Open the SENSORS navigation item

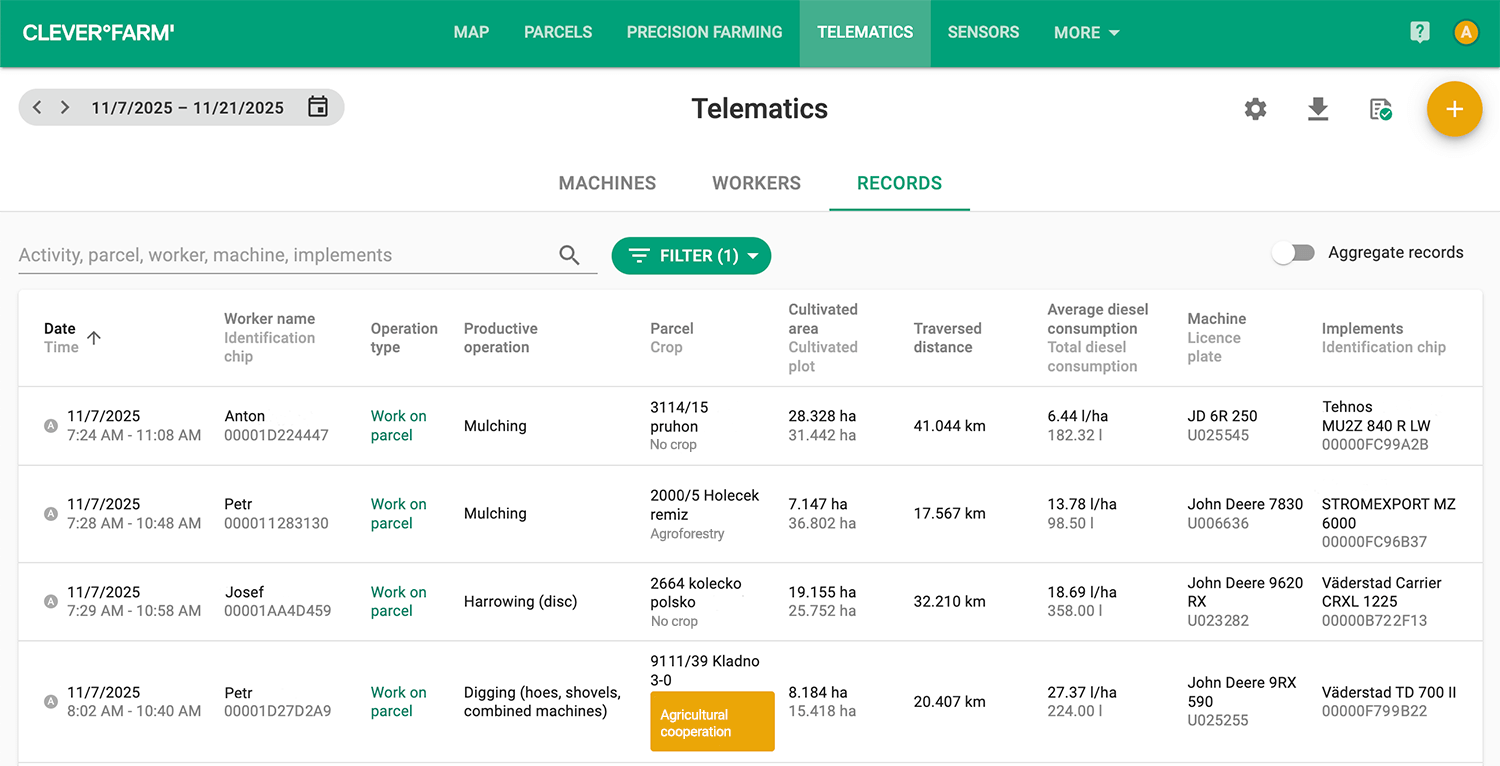[x=983, y=33]
